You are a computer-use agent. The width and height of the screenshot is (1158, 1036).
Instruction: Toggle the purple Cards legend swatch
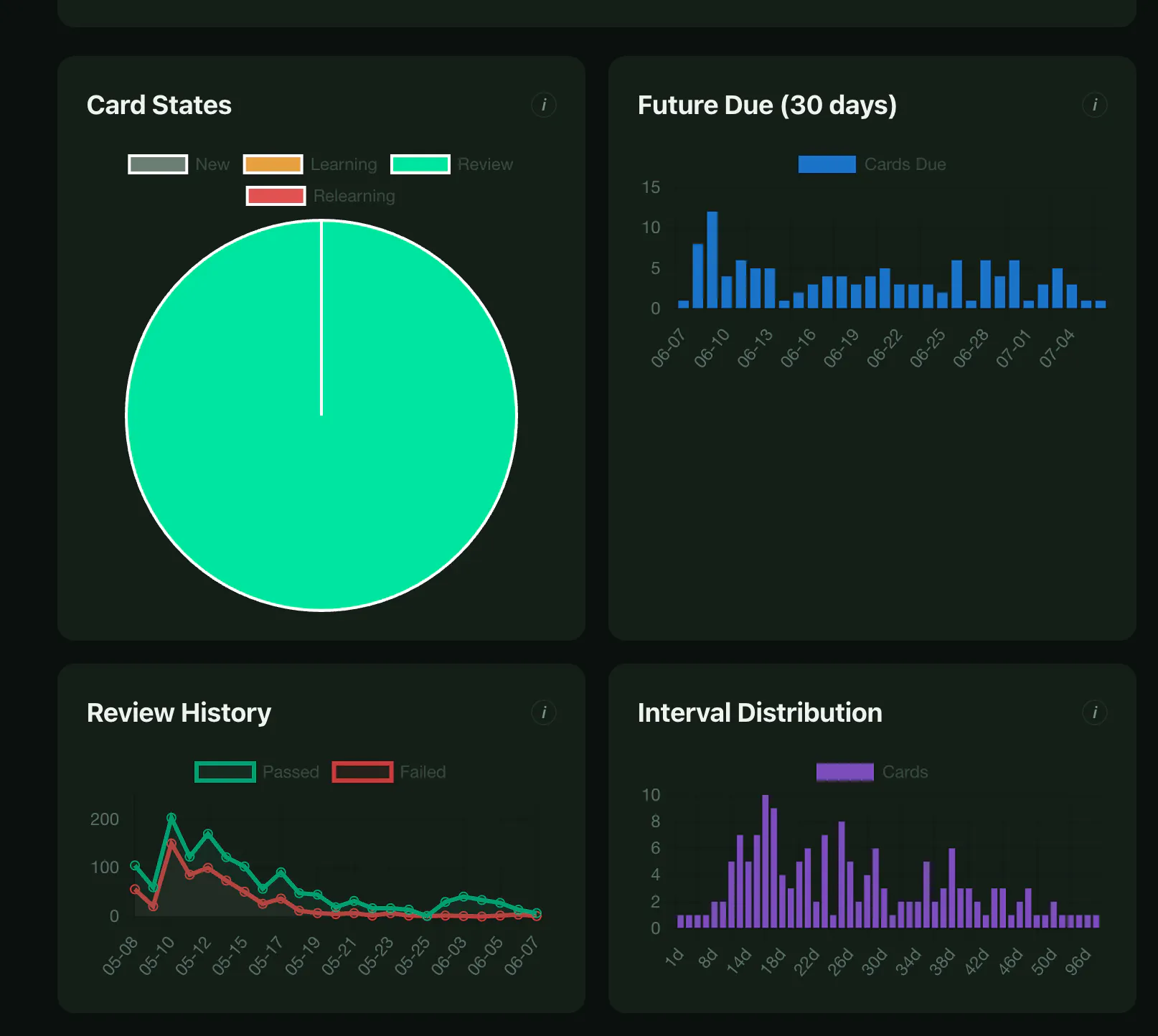click(845, 772)
